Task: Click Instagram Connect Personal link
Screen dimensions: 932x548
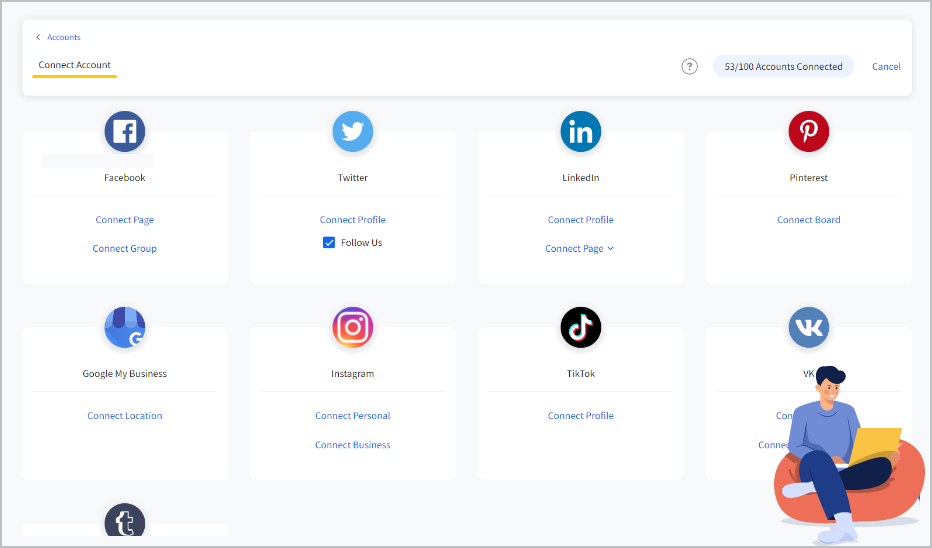Action: tap(352, 416)
